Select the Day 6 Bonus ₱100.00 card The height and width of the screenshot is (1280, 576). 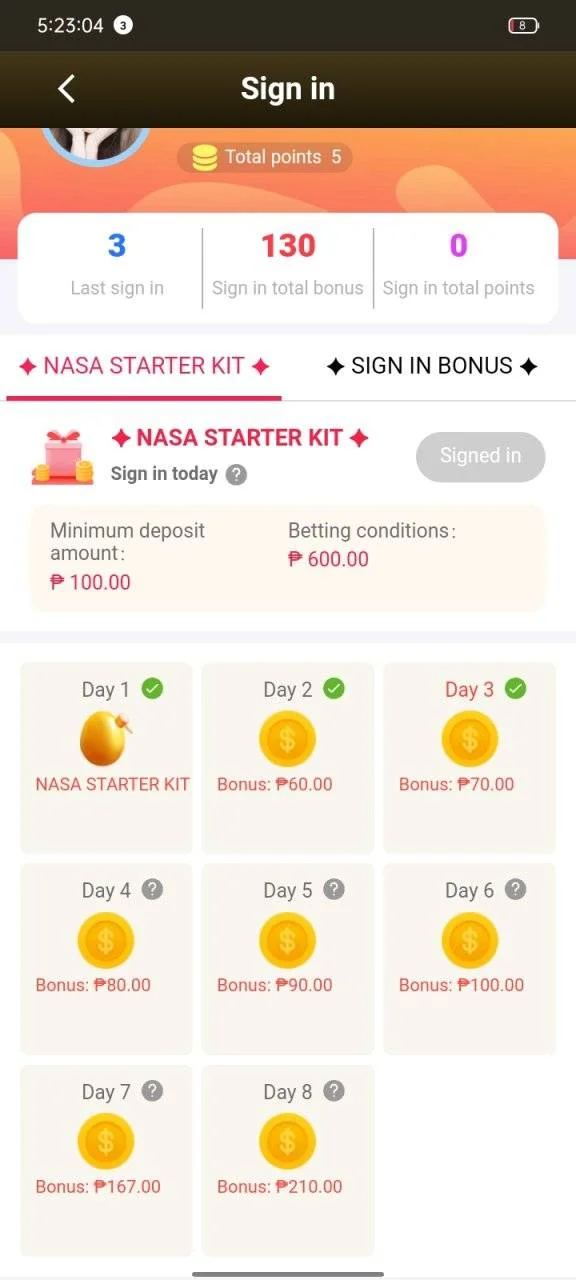[470, 958]
